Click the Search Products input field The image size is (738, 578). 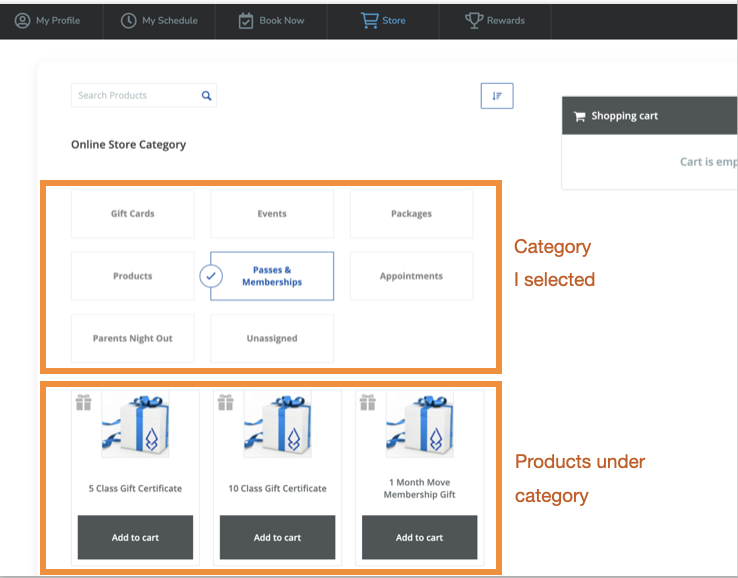tap(134, 96)
